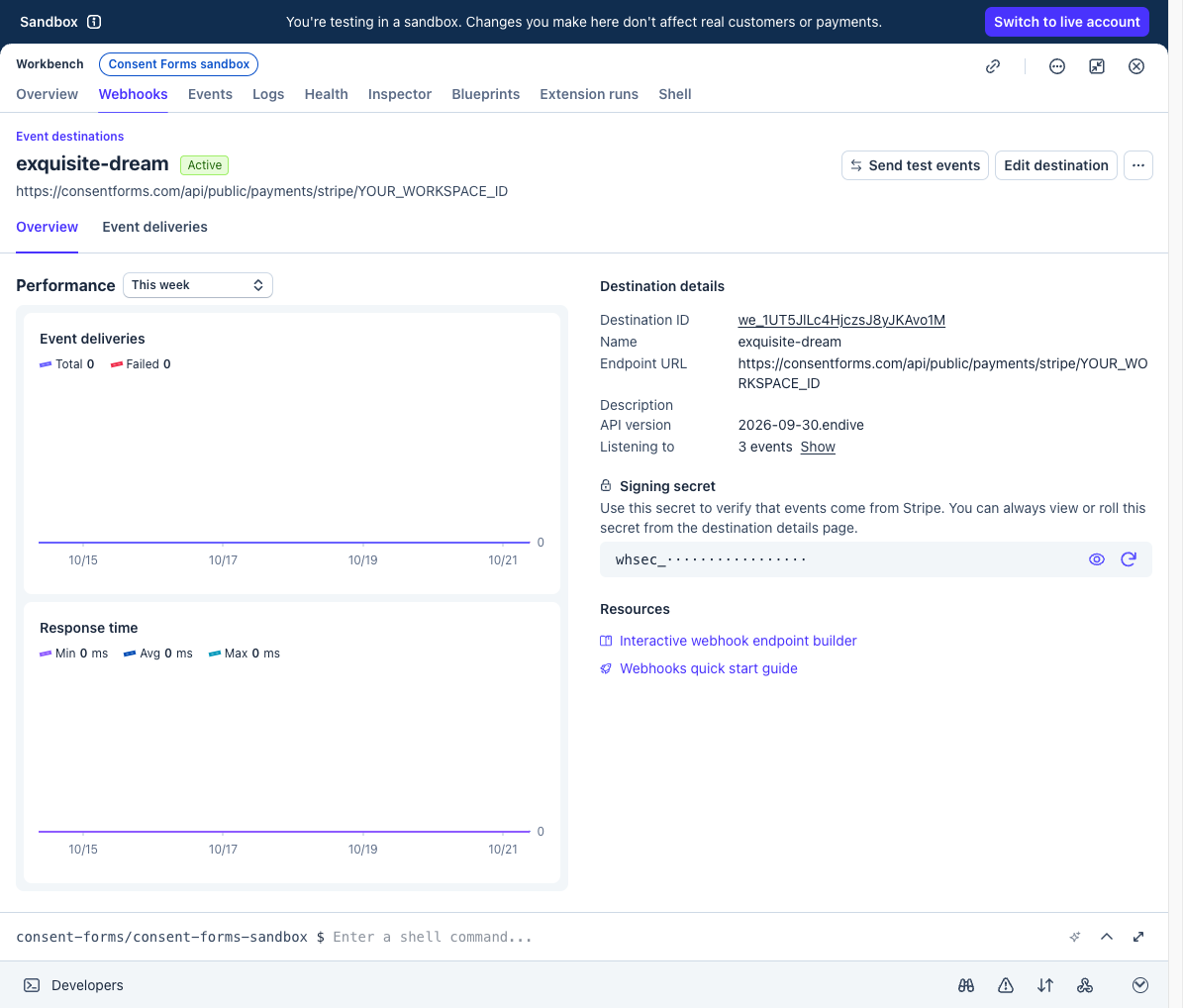
Task: Click the Active status badge
Action: click(205, 165)
